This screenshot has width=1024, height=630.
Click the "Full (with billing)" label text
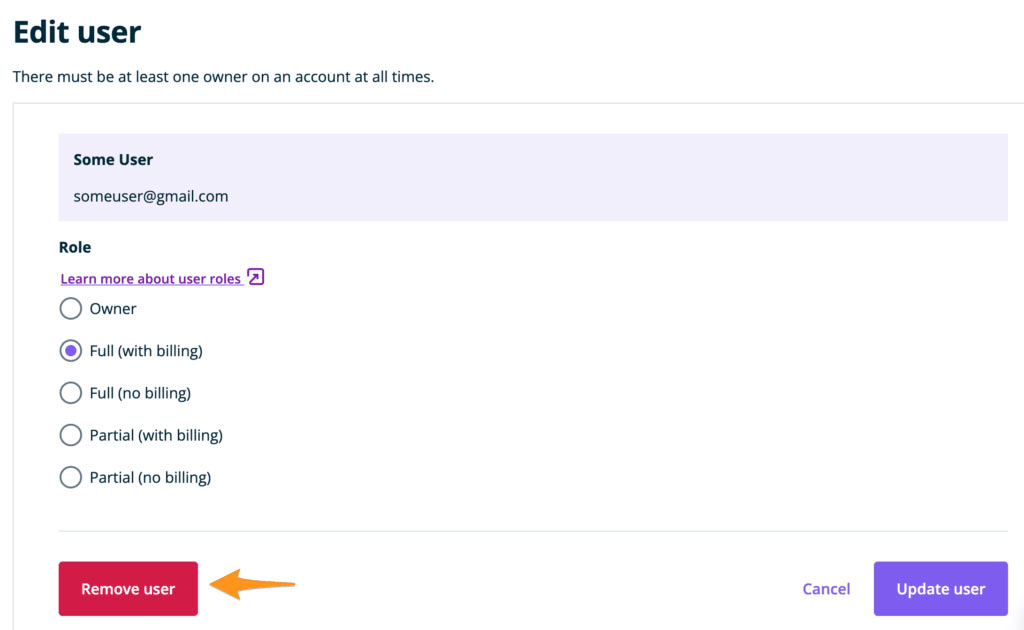146,351
